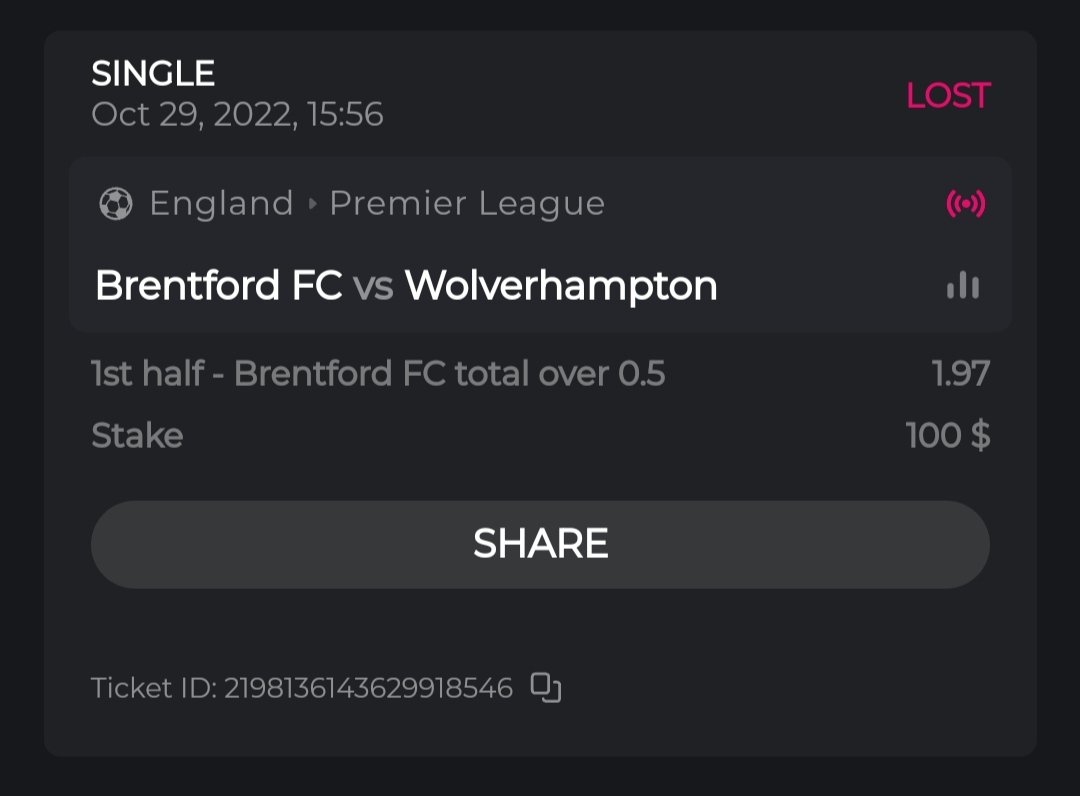Click the 1st half Brentford total over 0.5 market

coord(378,374)
